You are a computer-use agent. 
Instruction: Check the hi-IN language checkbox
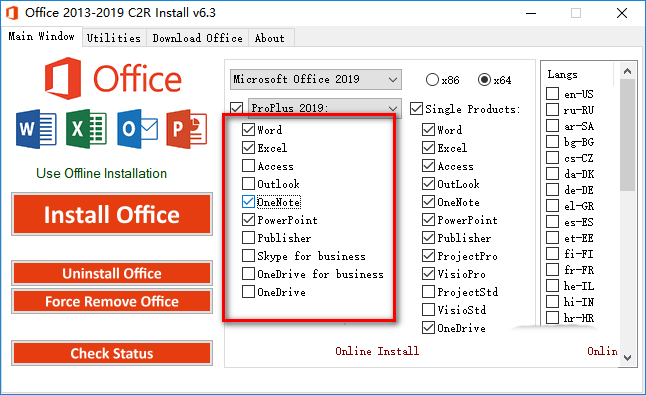click(x=552, y=302)
